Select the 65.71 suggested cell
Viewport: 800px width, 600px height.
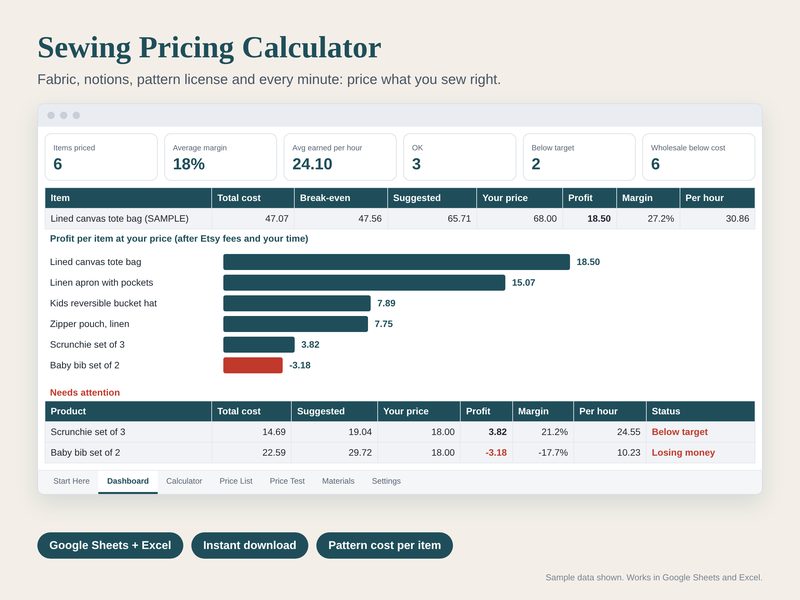432,218
